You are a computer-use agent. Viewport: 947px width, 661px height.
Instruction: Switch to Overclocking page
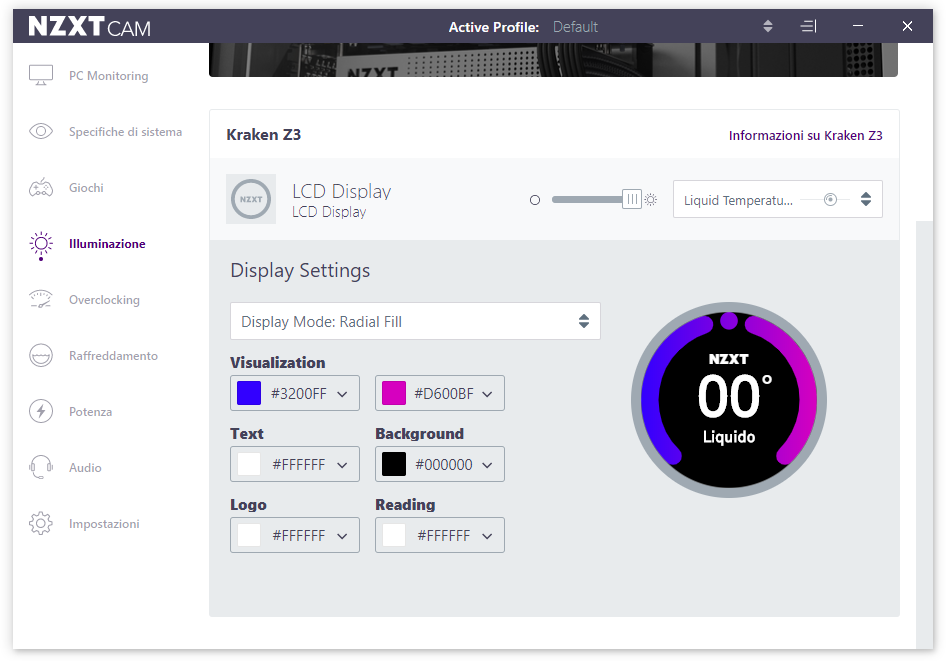click(x=104, y=300)
